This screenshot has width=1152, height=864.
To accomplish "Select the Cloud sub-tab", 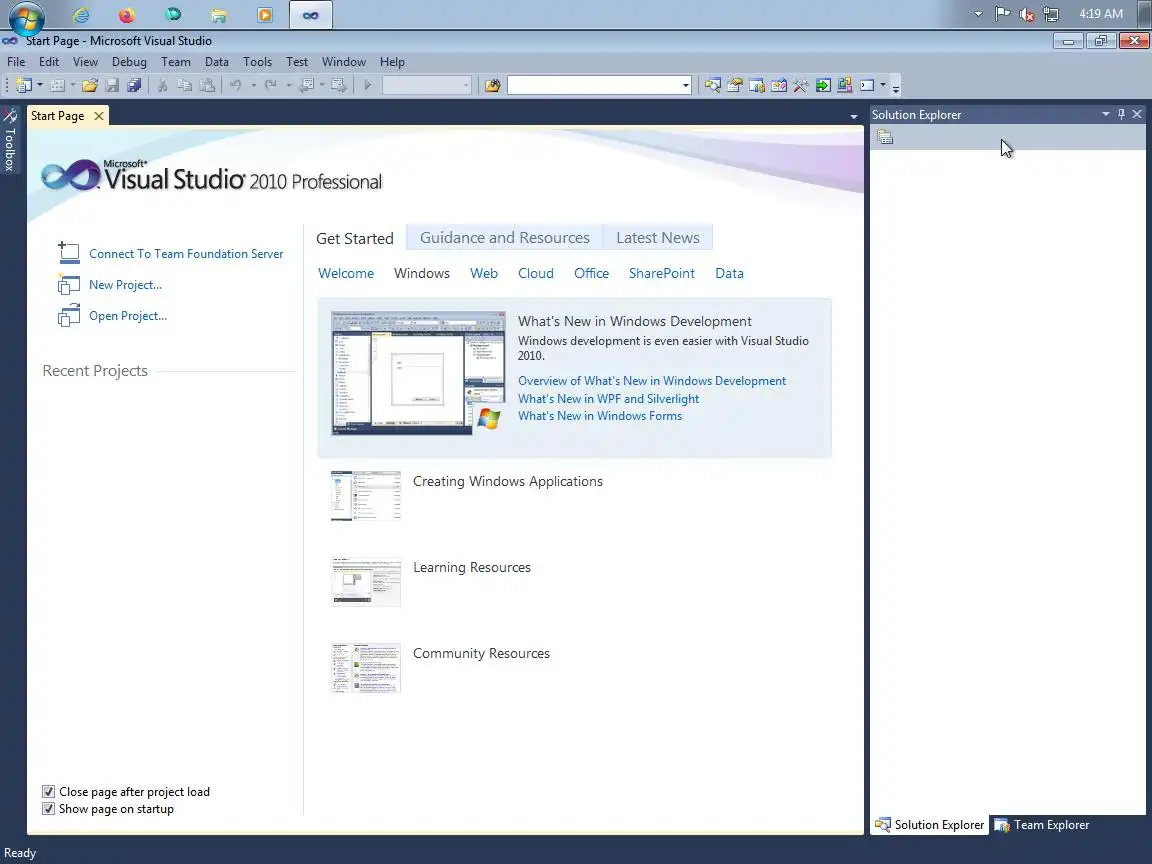I will pyautogui.click(x=536, y=273).
